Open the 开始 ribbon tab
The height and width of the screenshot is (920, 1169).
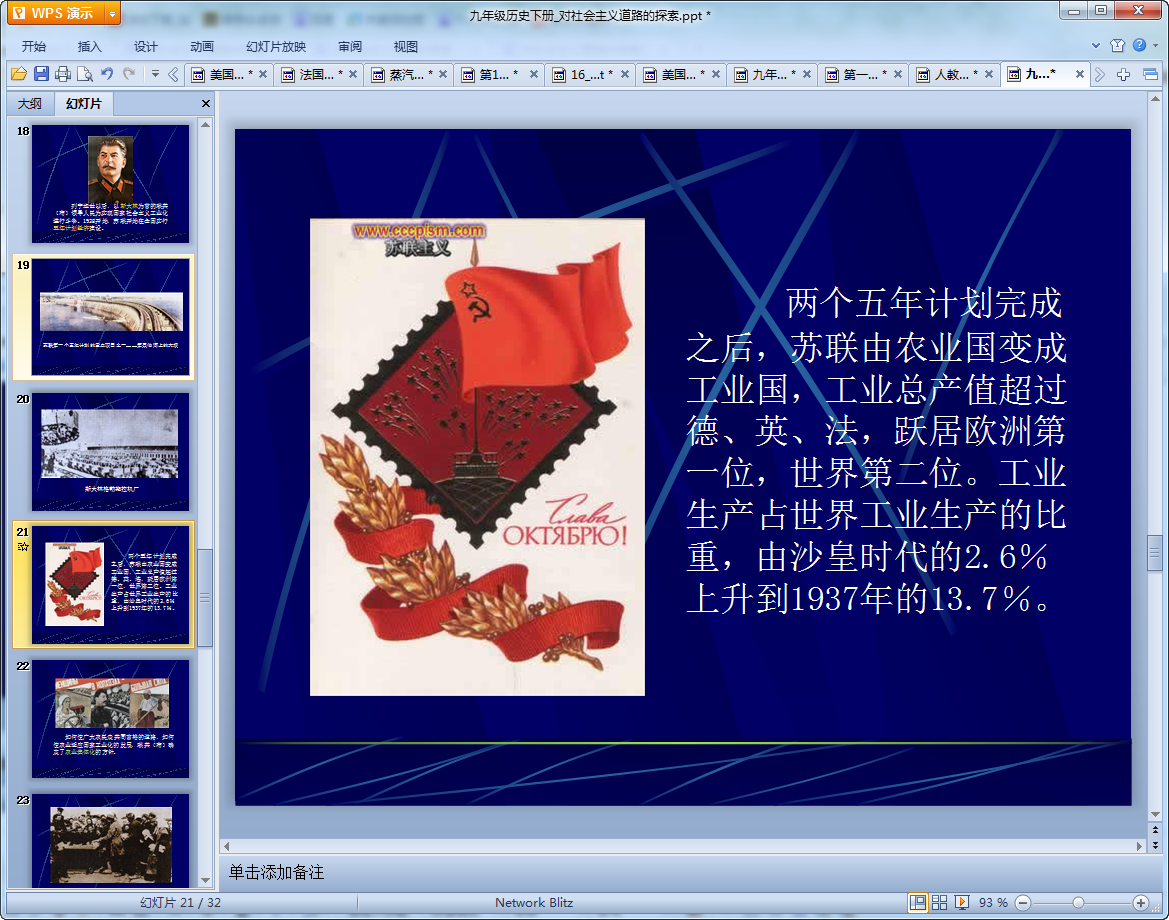click(x=34, y=46)
